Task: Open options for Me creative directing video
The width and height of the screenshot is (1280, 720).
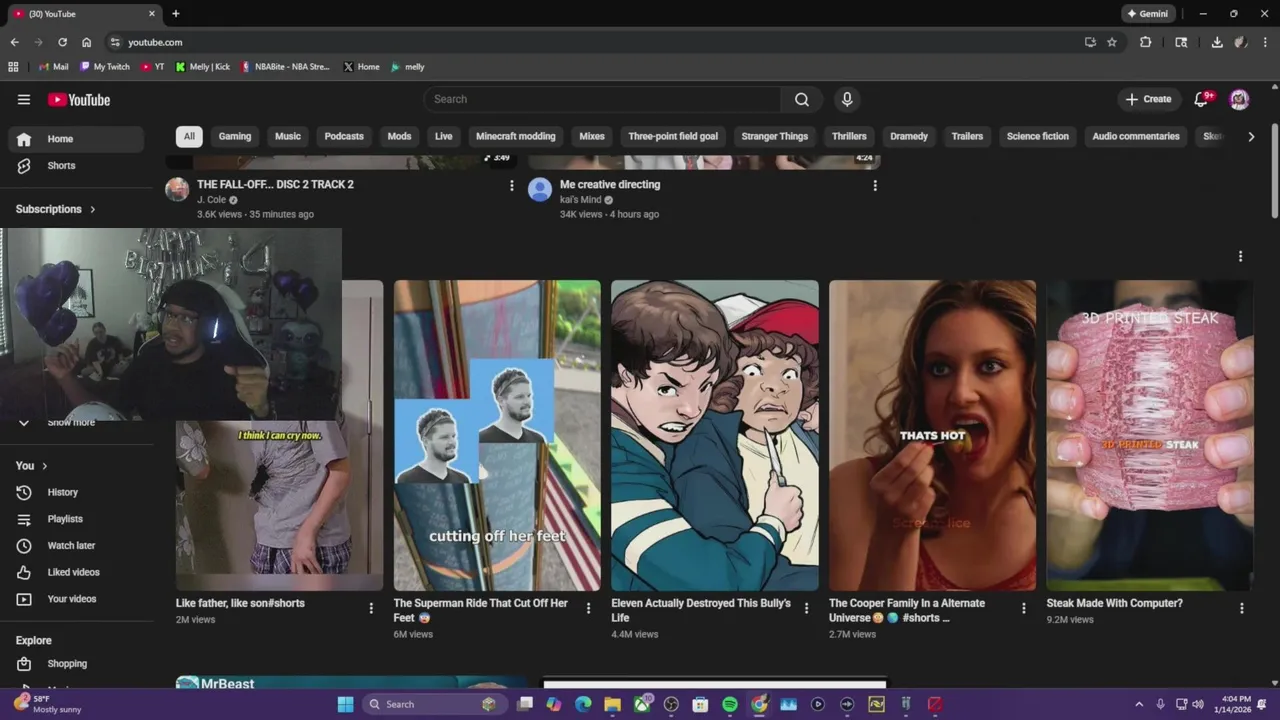Action: click(x=875, y=185)
